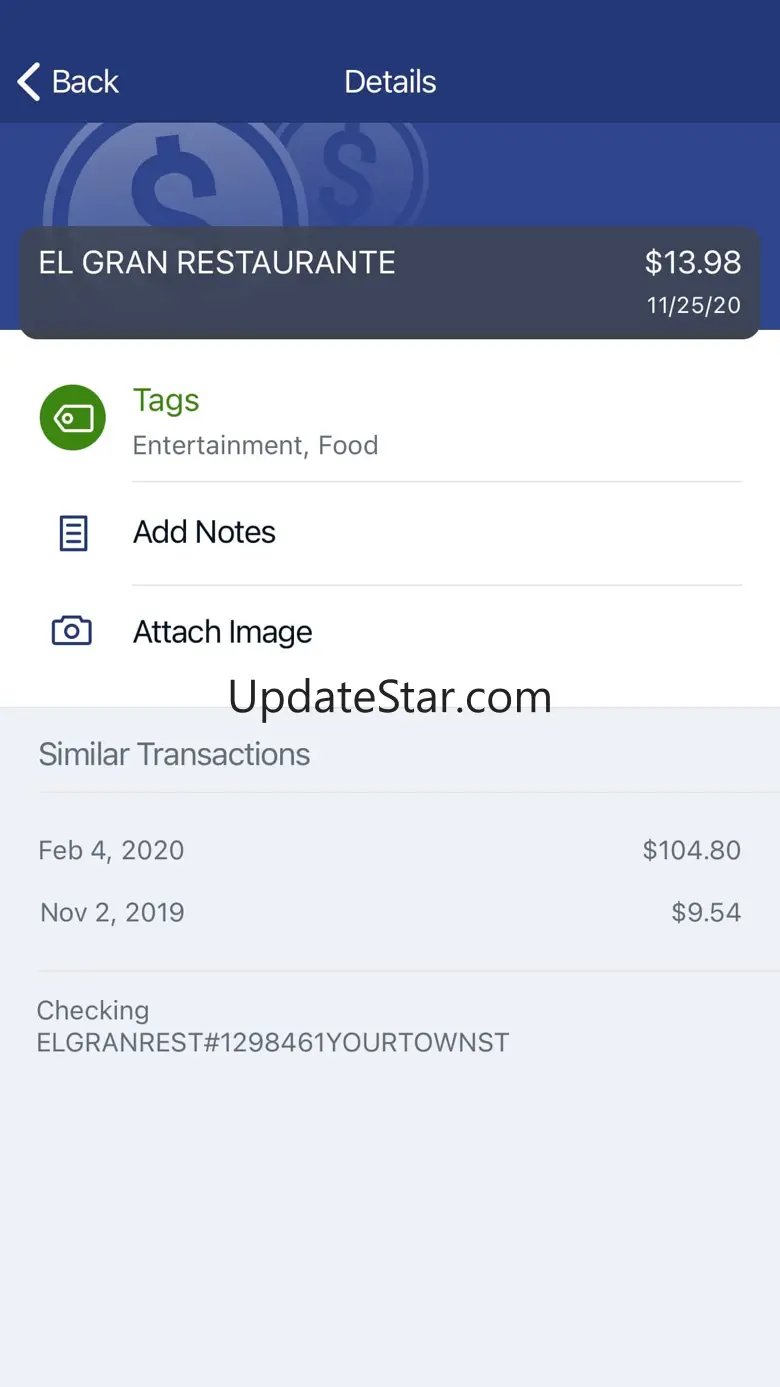
Task: Tap the green Tags icon
Action: click(72, 417)
